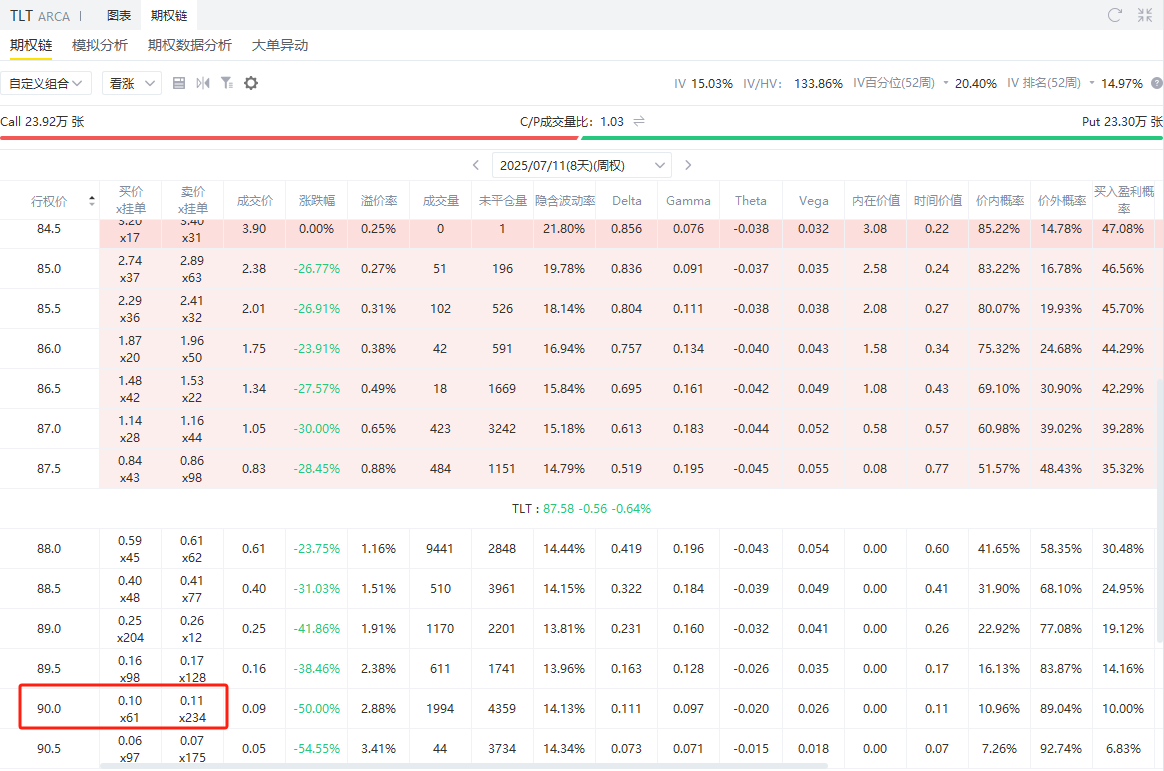Click the 内在价值 column header
Image resolution: width=1164 pixels, height=771 pixels.
point(875,200)
